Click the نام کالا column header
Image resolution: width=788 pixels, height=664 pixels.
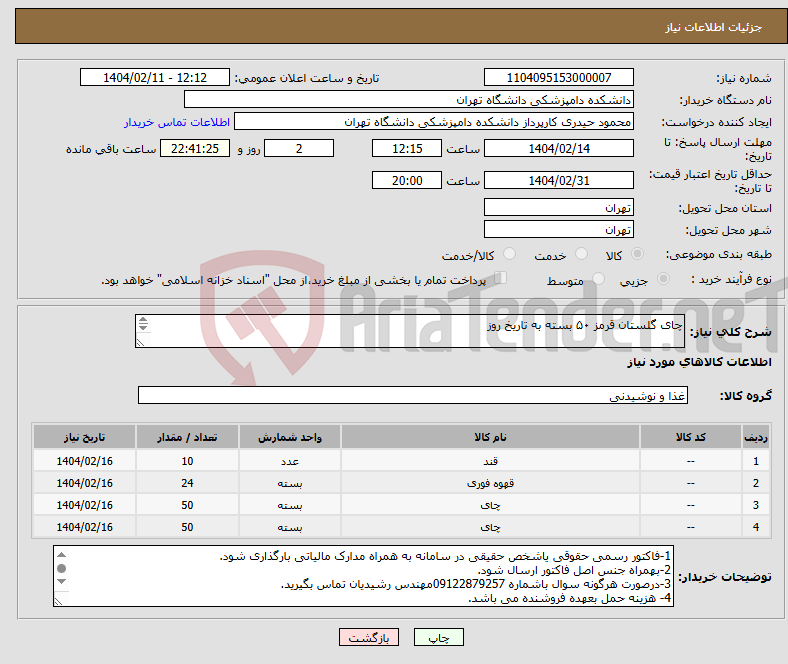click(x=490, y=438)
